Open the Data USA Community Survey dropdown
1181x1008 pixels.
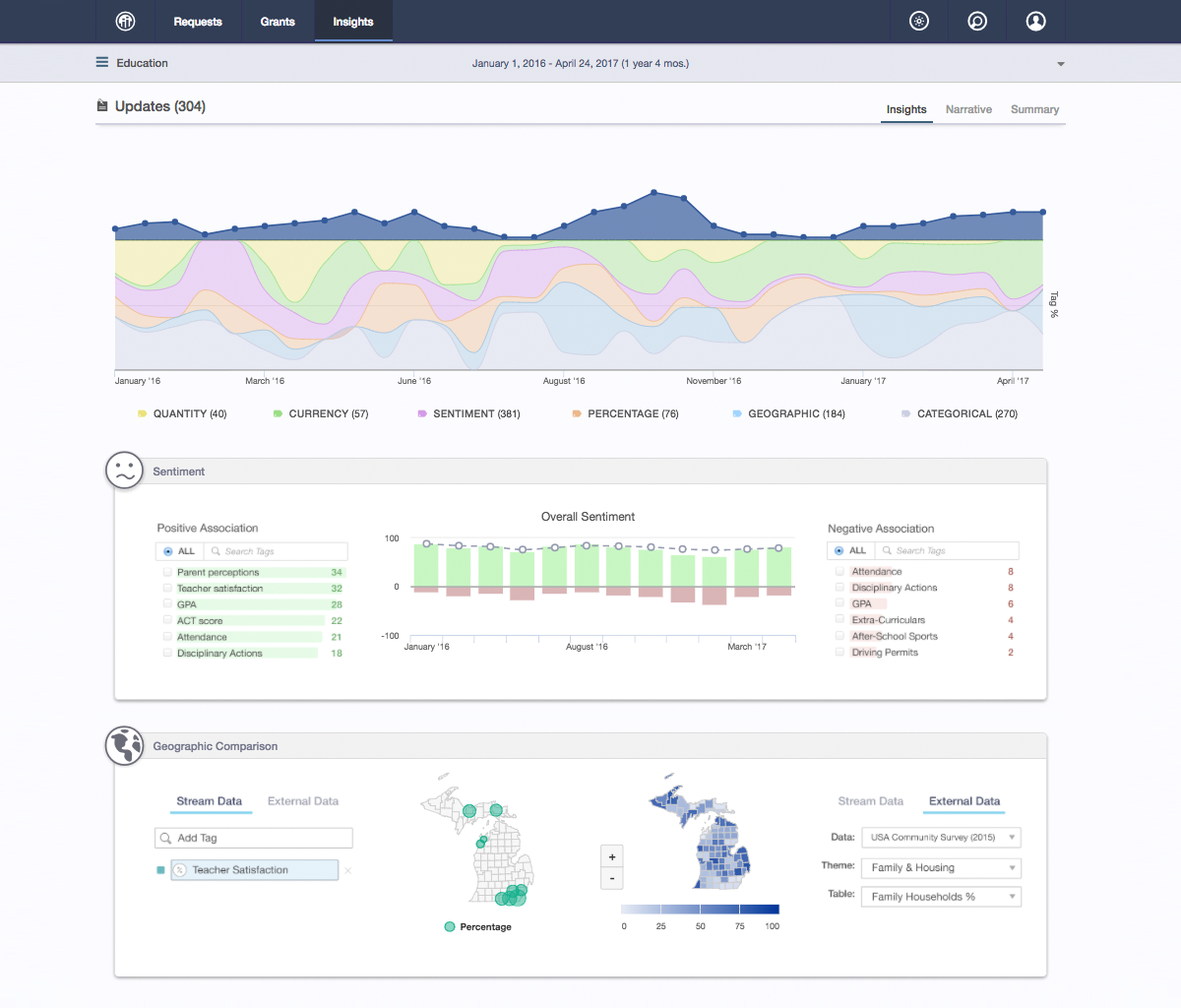pos(941,838)
